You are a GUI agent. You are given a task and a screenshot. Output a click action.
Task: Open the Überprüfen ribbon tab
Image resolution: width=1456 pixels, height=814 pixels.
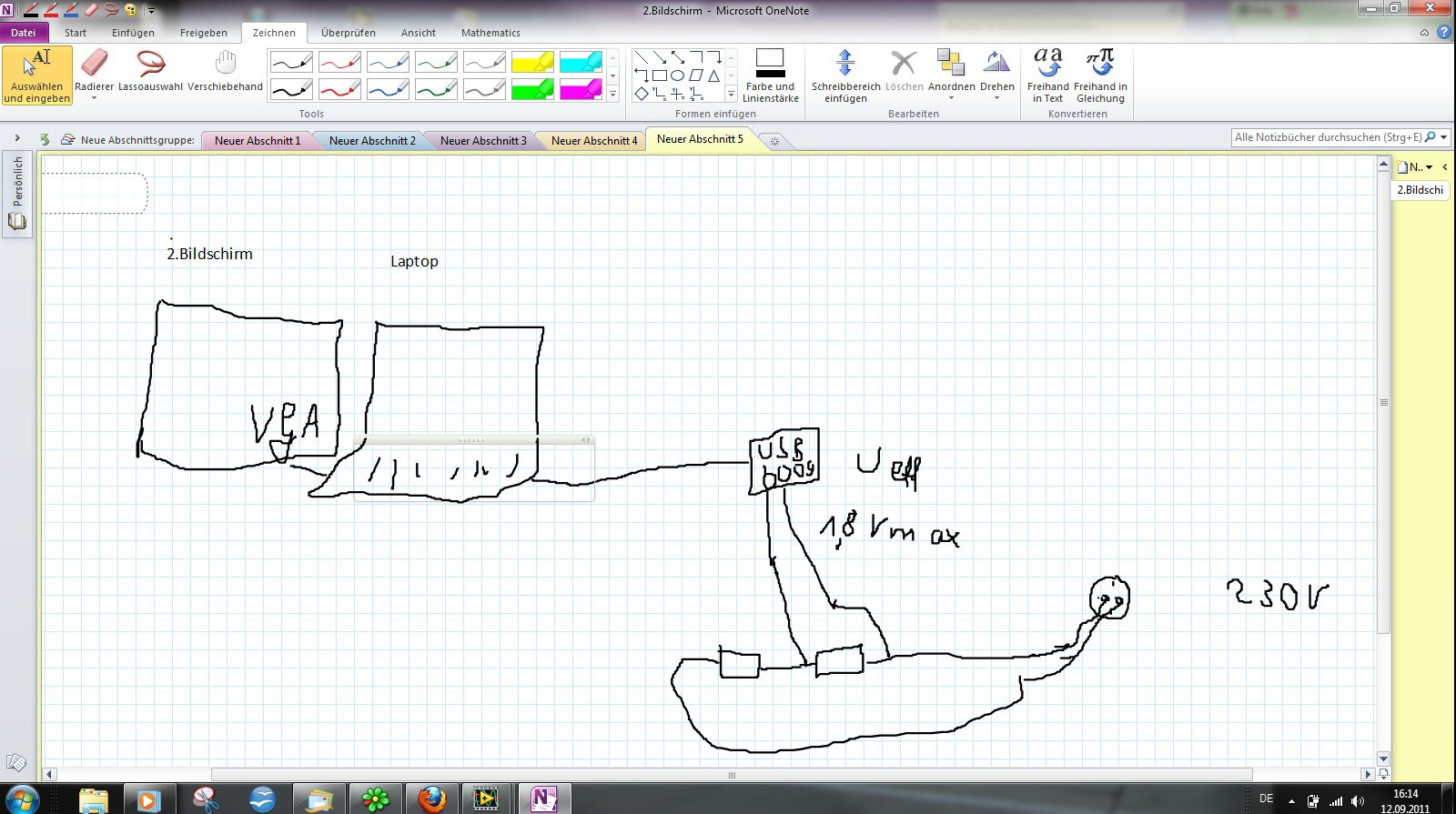[x=349, y=33]
